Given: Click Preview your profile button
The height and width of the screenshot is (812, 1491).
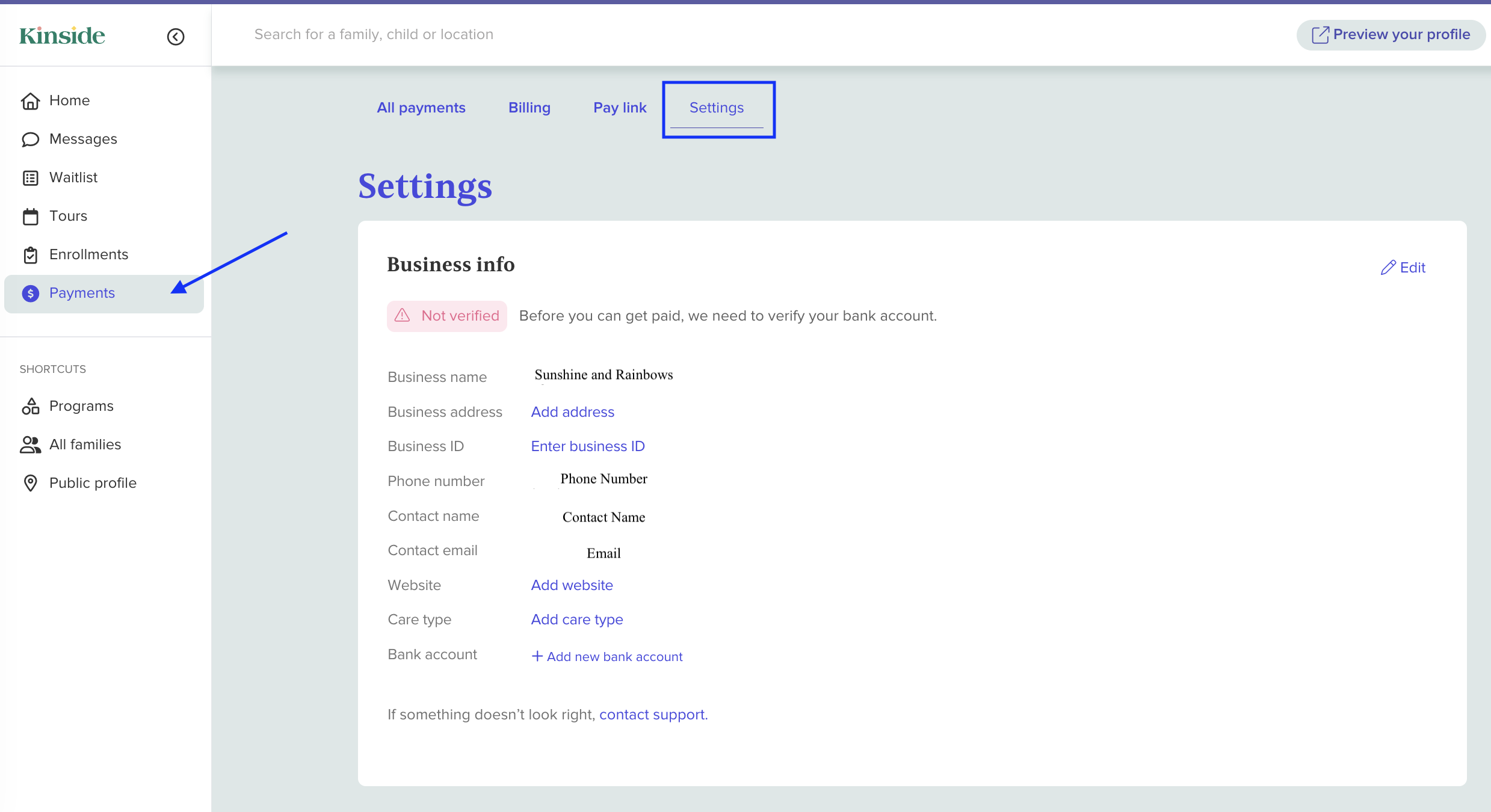Looking at the screenshot, I should click(x=1391, y=34).
